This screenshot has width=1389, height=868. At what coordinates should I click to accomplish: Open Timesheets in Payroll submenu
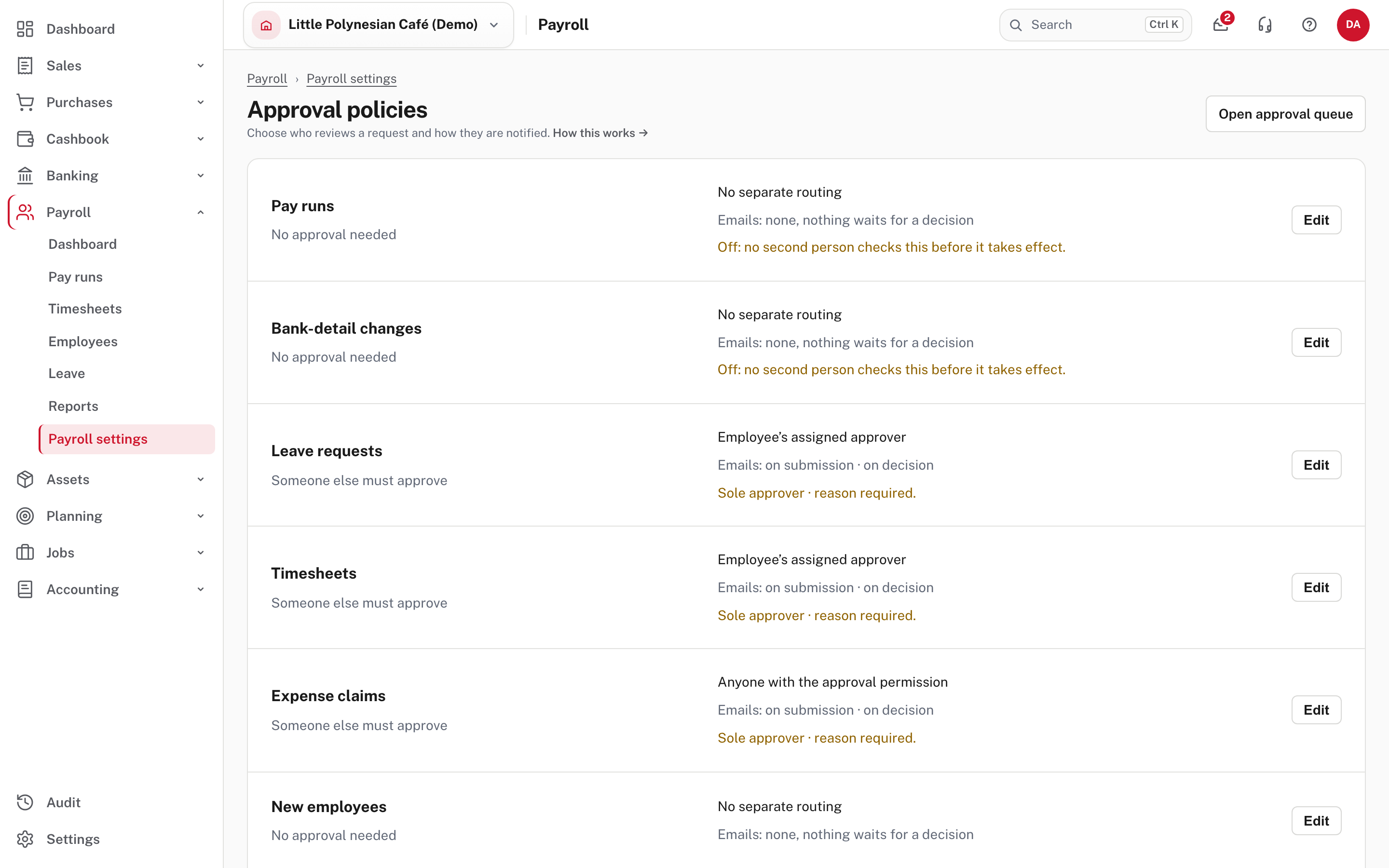click(x=126, y=309)
